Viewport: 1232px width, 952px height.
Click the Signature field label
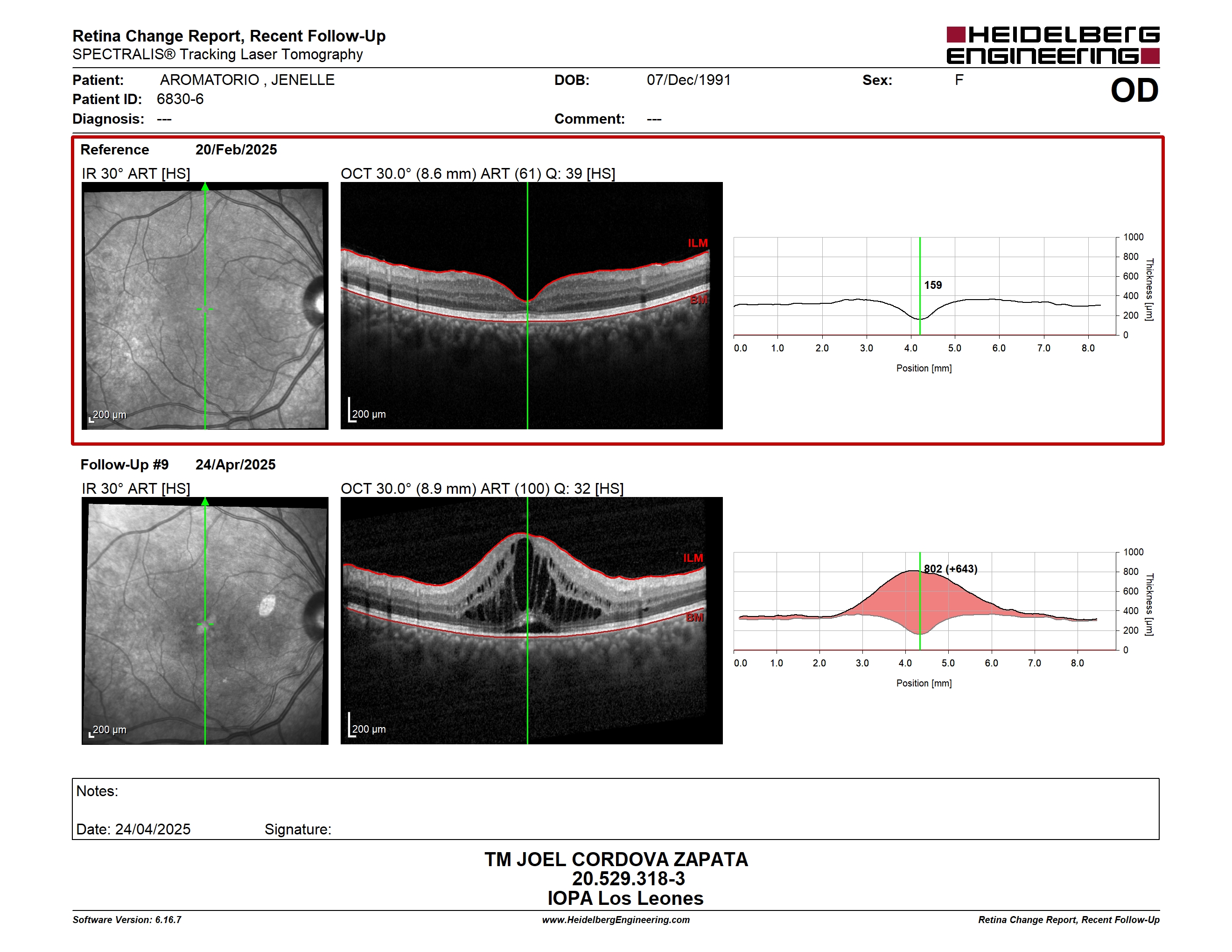(298, 830)
